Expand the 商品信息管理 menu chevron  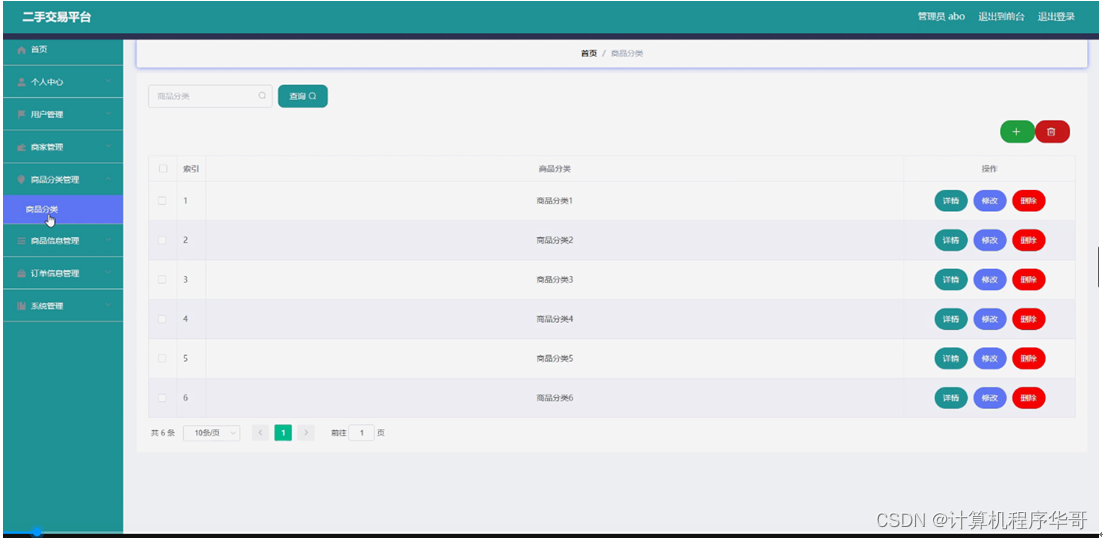pos(108,240)
